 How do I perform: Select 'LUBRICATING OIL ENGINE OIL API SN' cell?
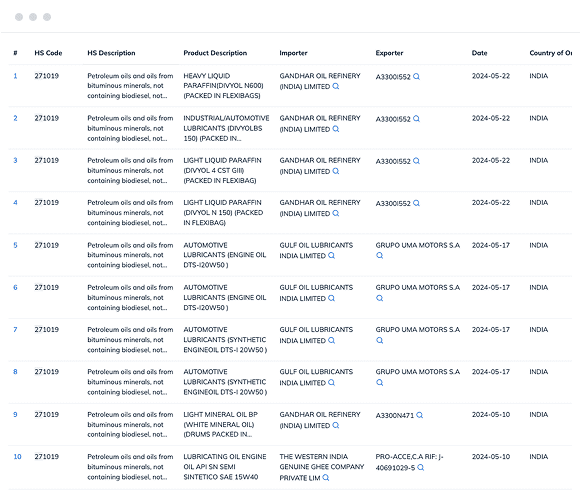click(225, 467)
